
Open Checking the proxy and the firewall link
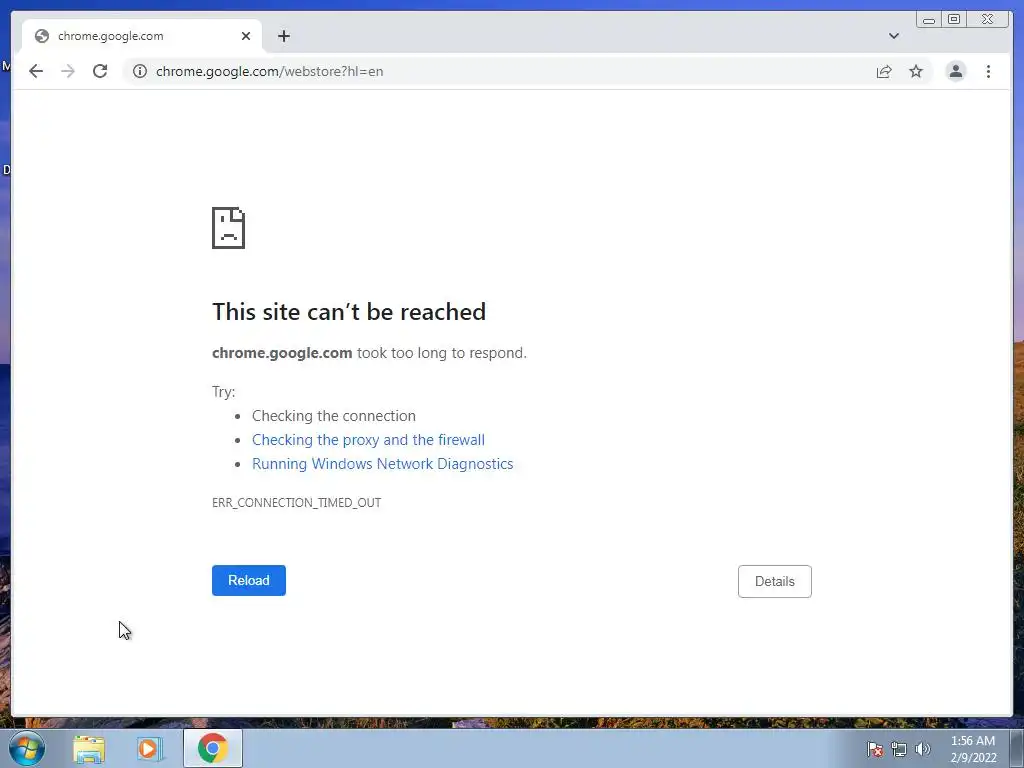tap(368, 440)
